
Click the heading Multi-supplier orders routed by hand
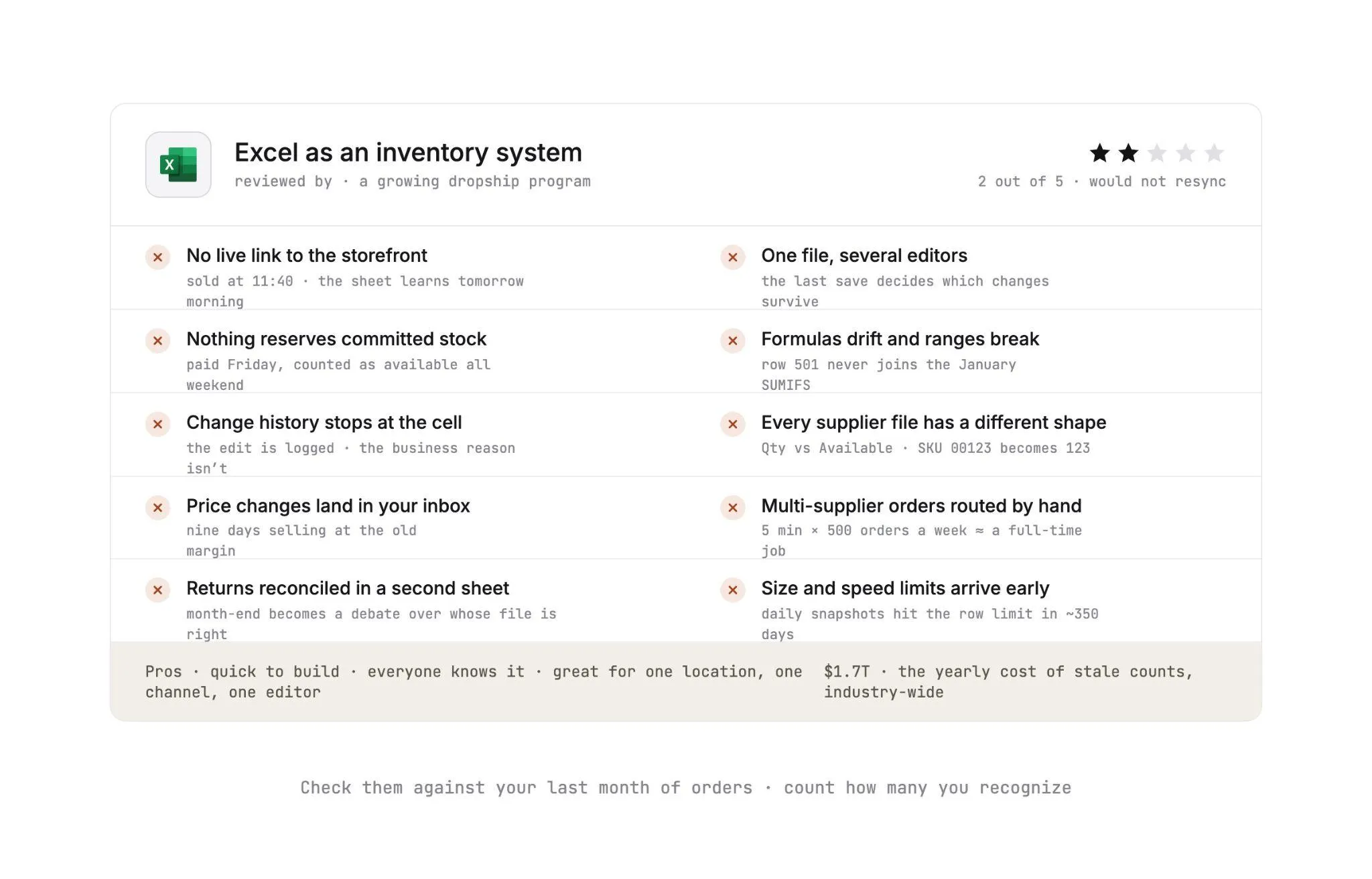coord(921,506)
